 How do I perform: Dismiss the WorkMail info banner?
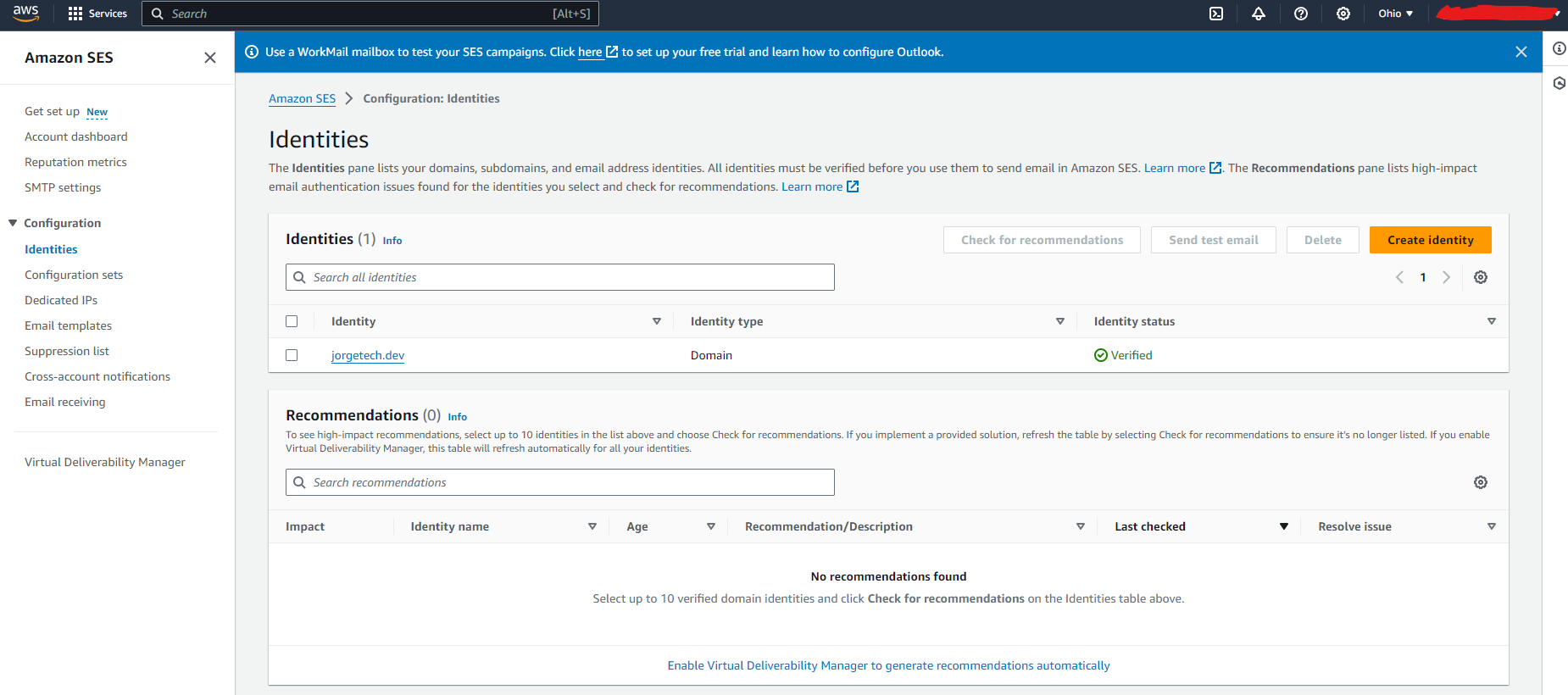1521,52
